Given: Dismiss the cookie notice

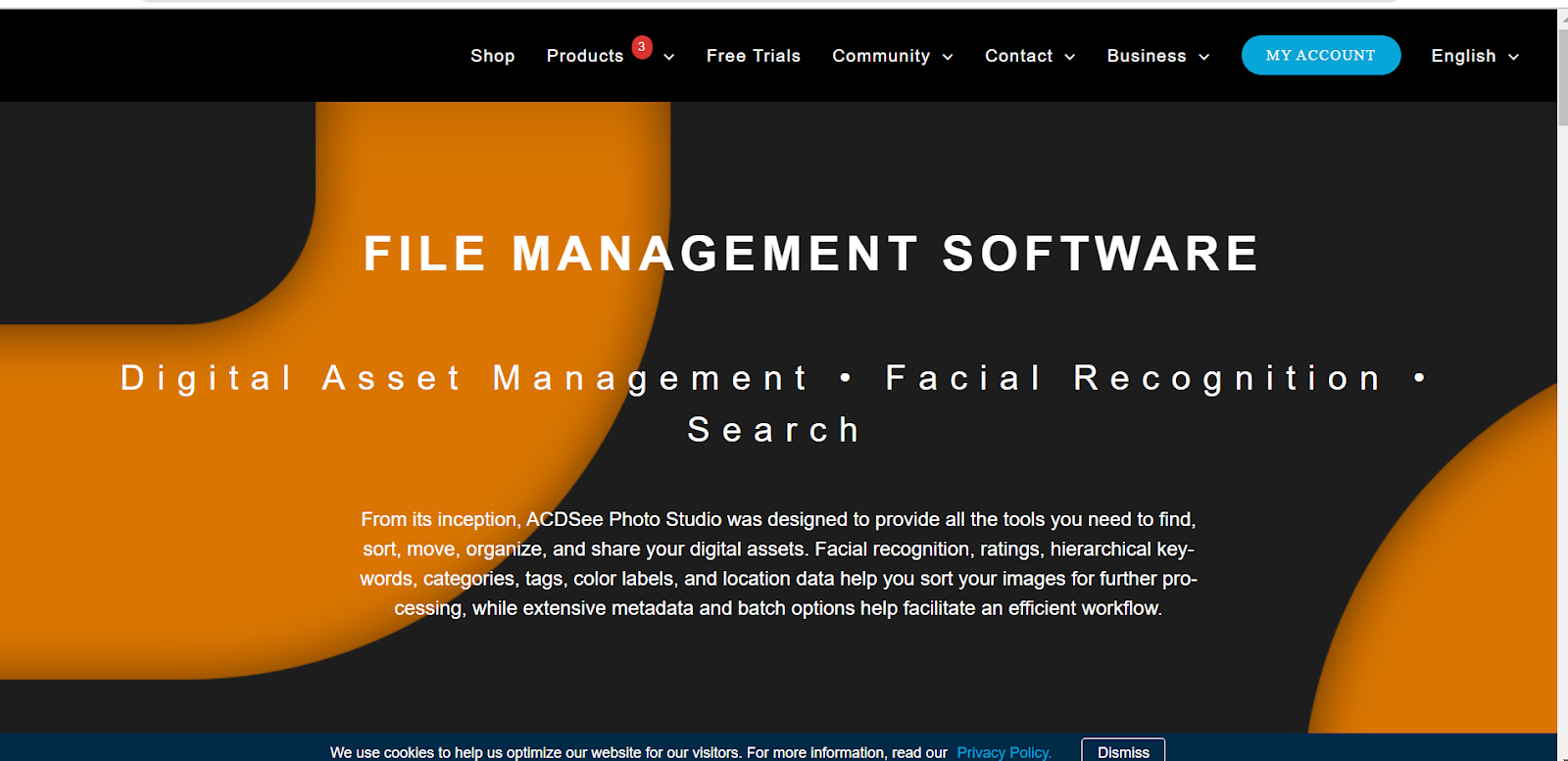Looking at the screenshot, I should point(1123,751).
